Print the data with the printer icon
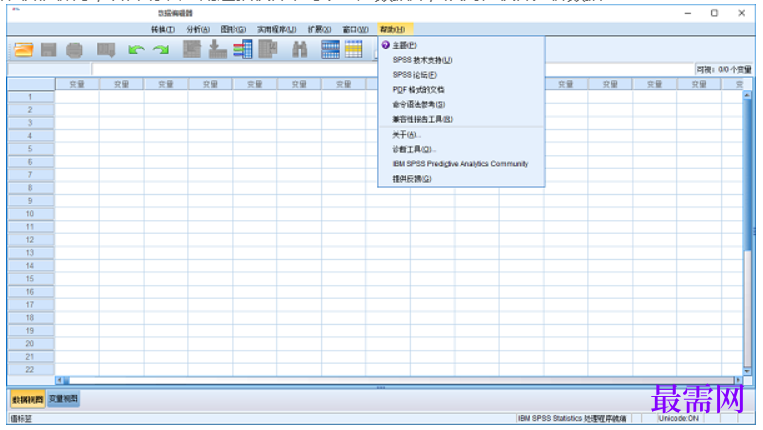763x430 pixels. pyautogui.click(x=74, y=50)
